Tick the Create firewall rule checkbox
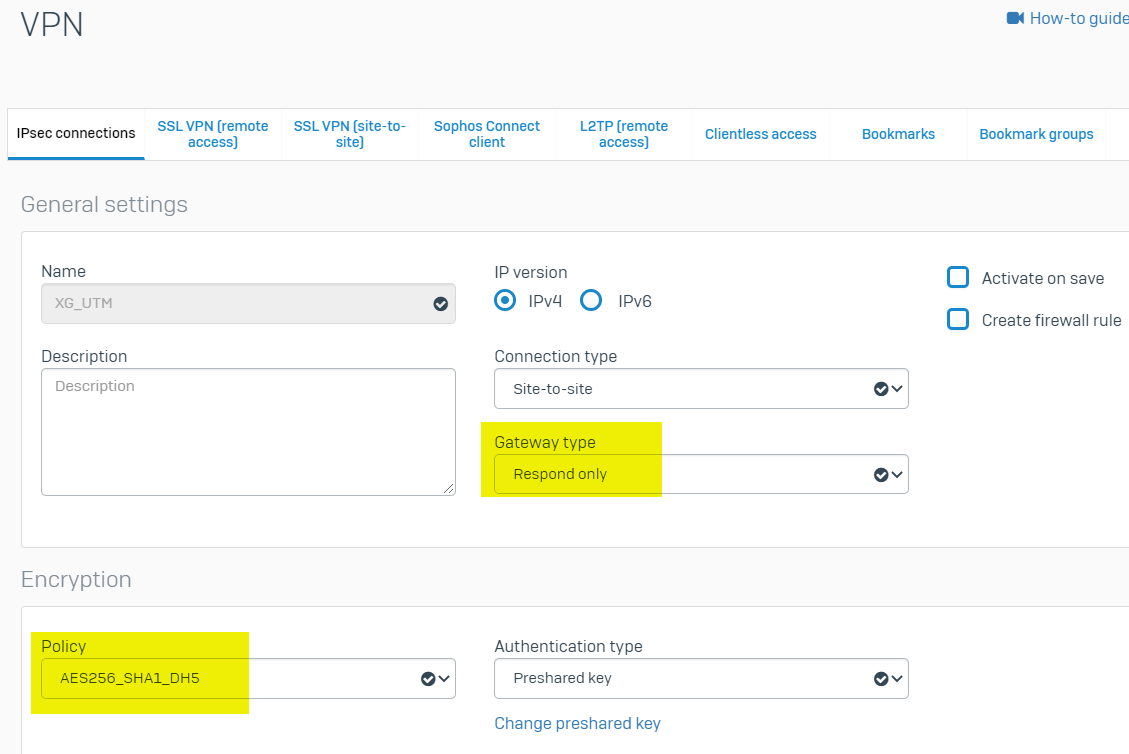The height and width of the screenshot is (754, 1129). (x=958, y=320)
